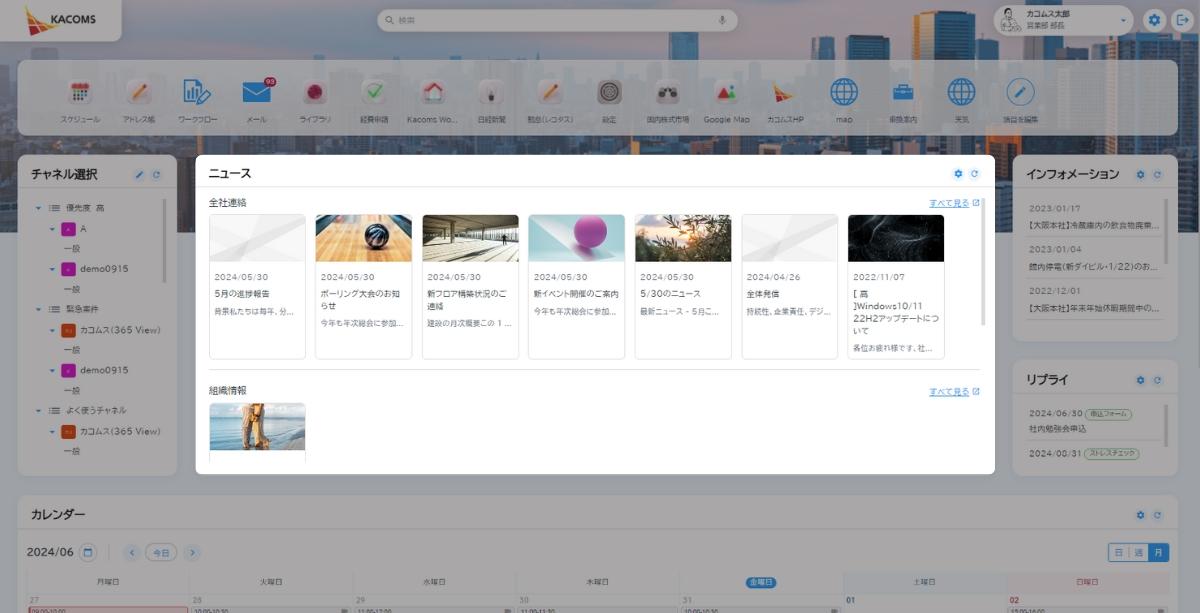Viewport: 1200px width, 613px height.
Task: Open the メール icon with 93 badge
Action: 257,93
